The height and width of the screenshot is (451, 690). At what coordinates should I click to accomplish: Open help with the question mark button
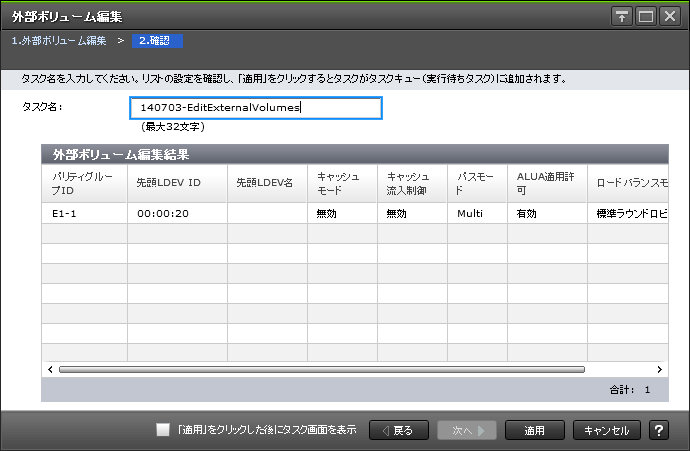click(x=659, y=430)
